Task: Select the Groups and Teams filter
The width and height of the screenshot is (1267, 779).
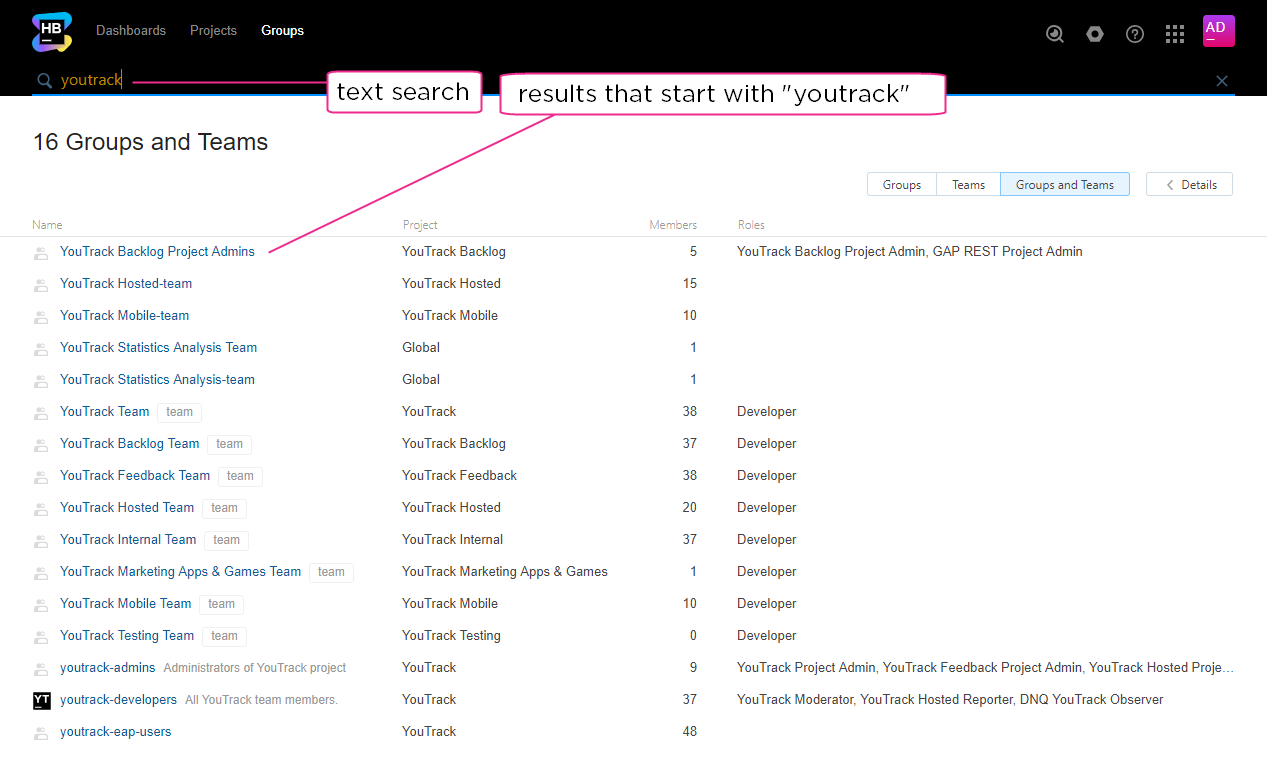Action: click(x=1064, y=184)
